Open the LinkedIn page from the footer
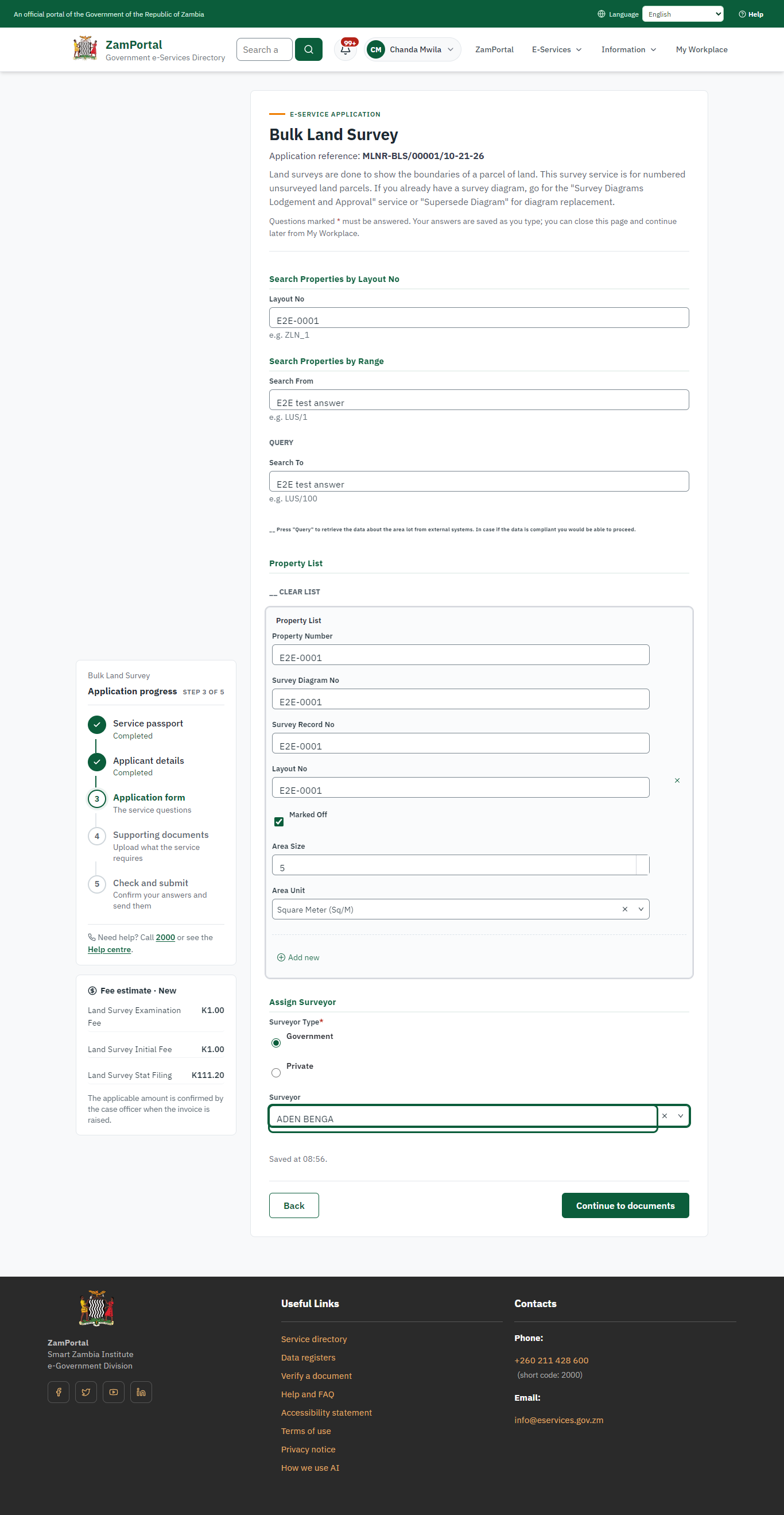This screenshot has height=1515, width=784. 141,1392
